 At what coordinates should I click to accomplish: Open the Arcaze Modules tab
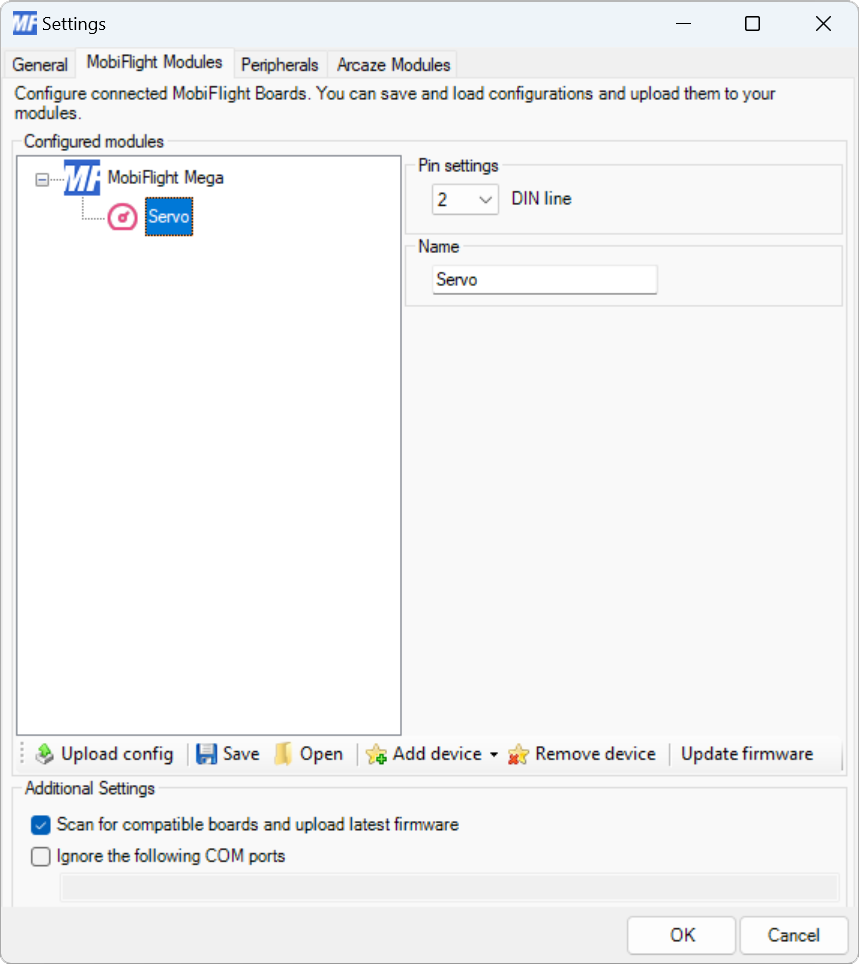tap(391, 64)
